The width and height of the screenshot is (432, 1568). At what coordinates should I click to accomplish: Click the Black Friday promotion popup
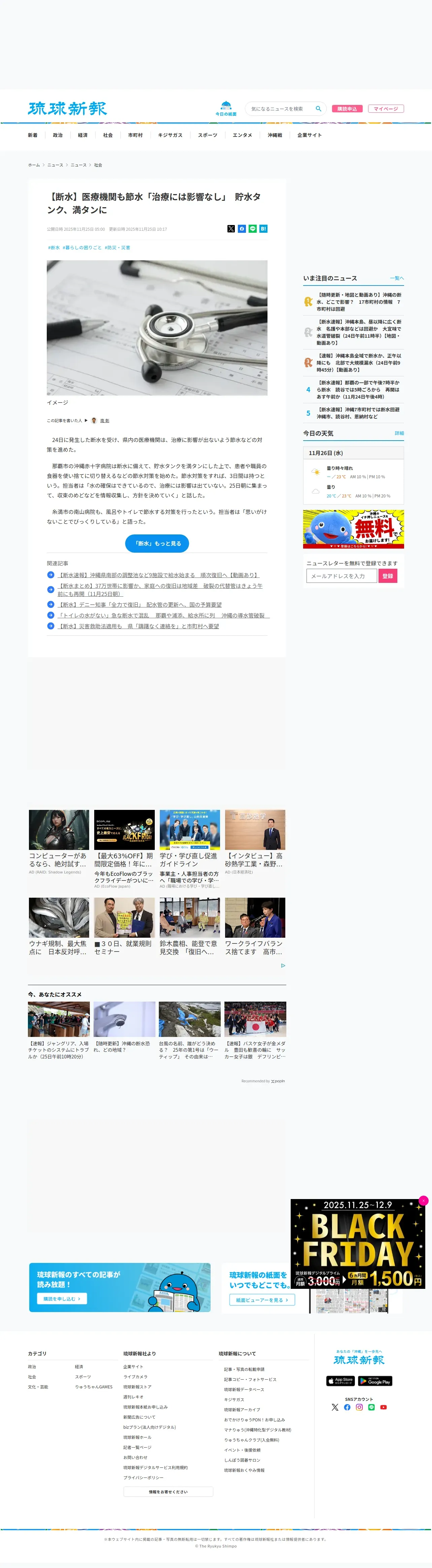[358, 1243]
